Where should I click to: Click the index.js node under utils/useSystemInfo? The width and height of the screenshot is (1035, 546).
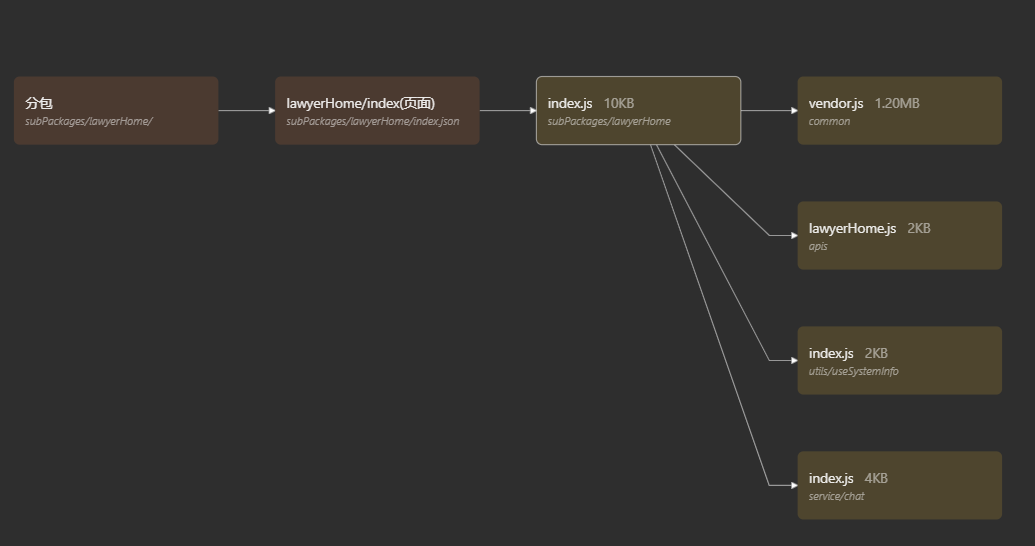click(899, 361)
